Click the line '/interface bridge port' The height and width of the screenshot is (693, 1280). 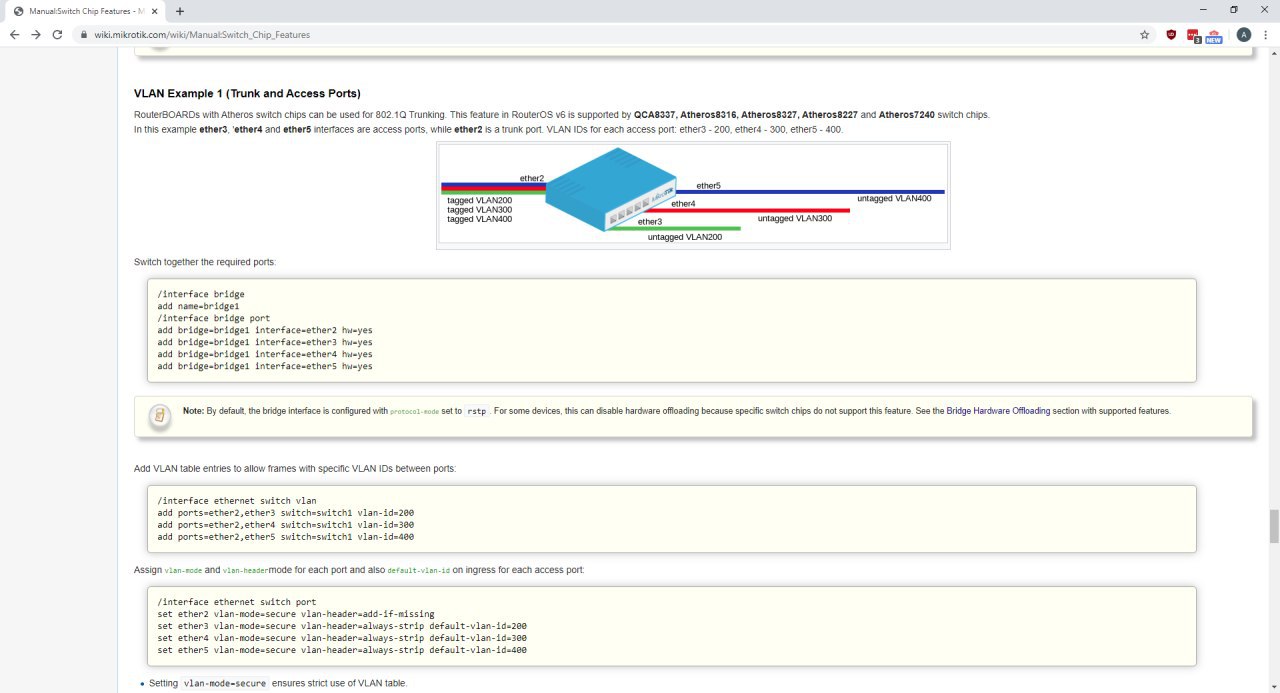click(x=214, y=318)
